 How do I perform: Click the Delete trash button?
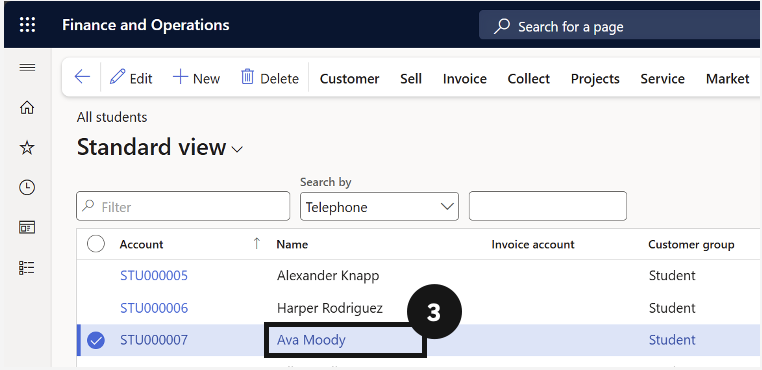pyautogui.click(x=270, y=78)
